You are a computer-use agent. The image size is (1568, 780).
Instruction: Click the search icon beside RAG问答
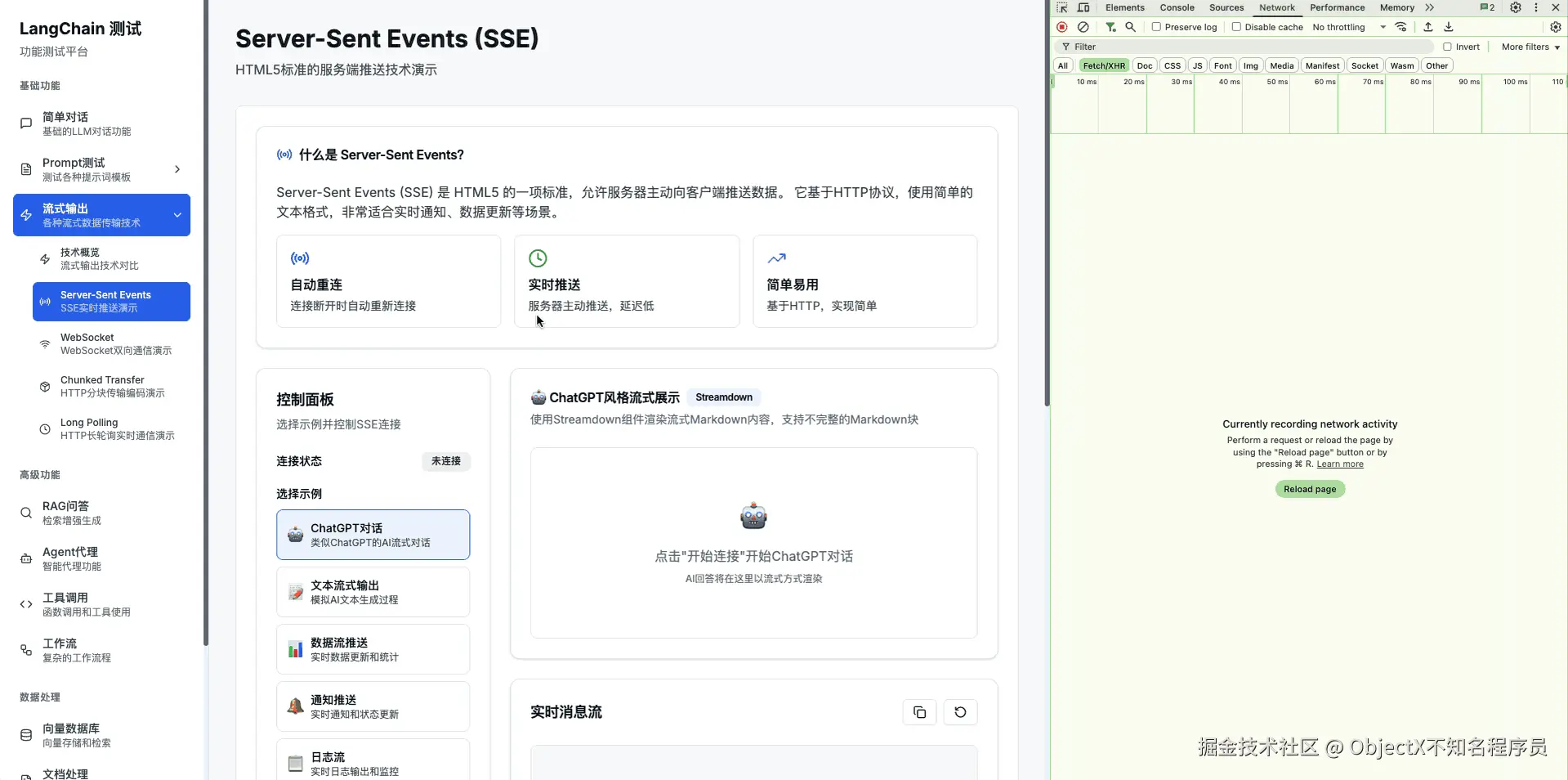[26, 513]
